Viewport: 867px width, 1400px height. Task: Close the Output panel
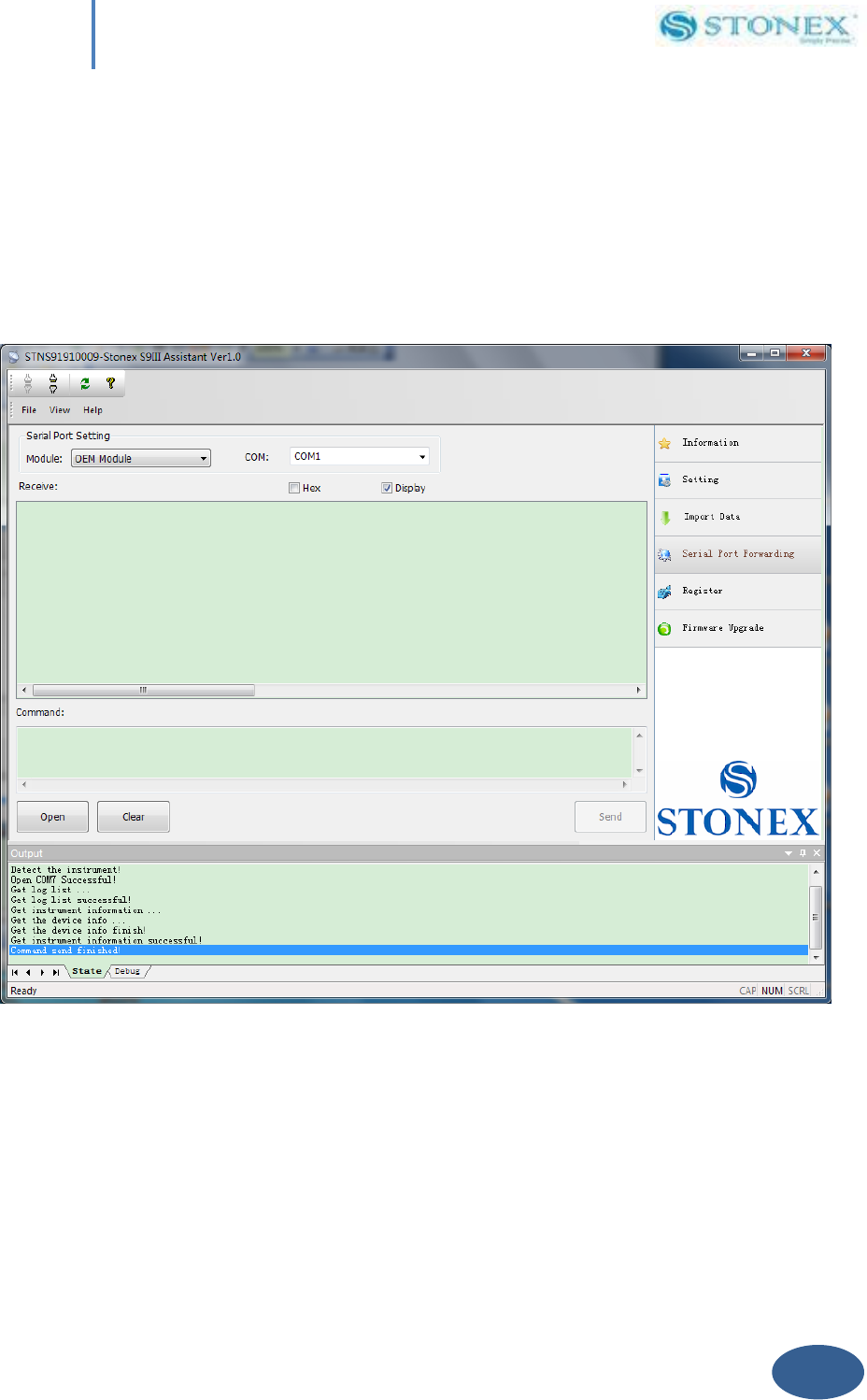click(x=817, y=853)
